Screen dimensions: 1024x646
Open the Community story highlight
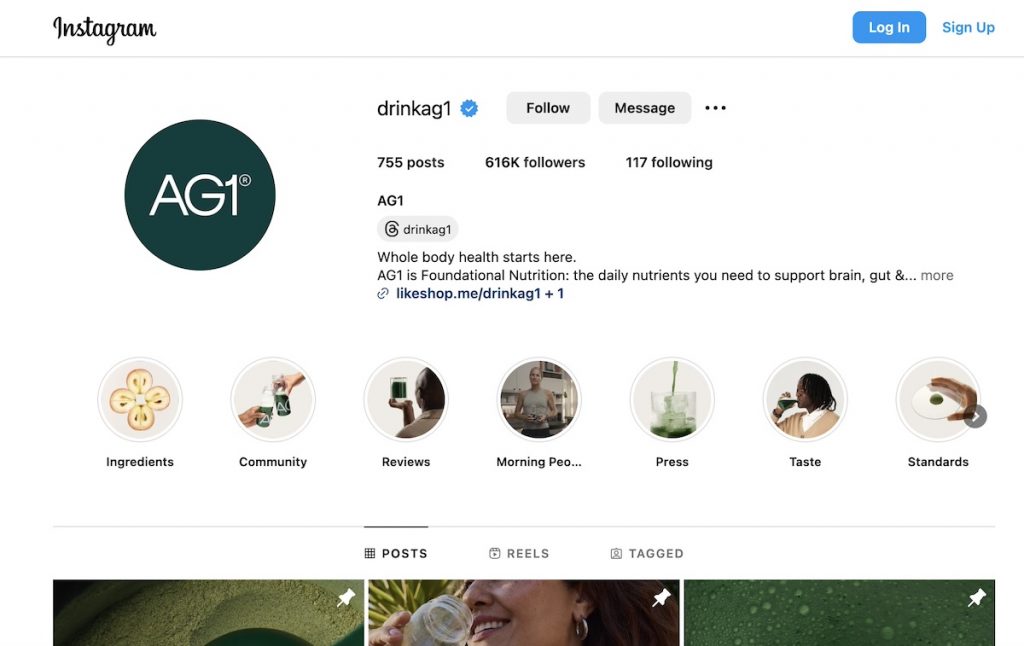click(x=273, y=399)
